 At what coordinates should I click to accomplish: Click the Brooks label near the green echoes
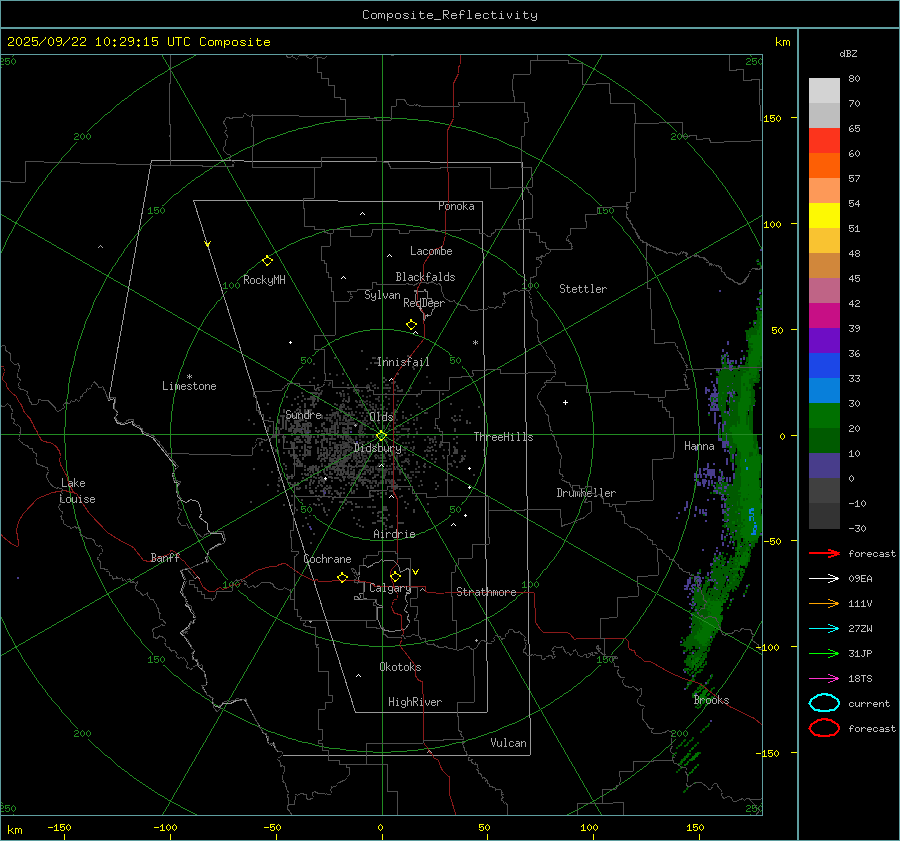pyautogui.click(x=711, y=700)
